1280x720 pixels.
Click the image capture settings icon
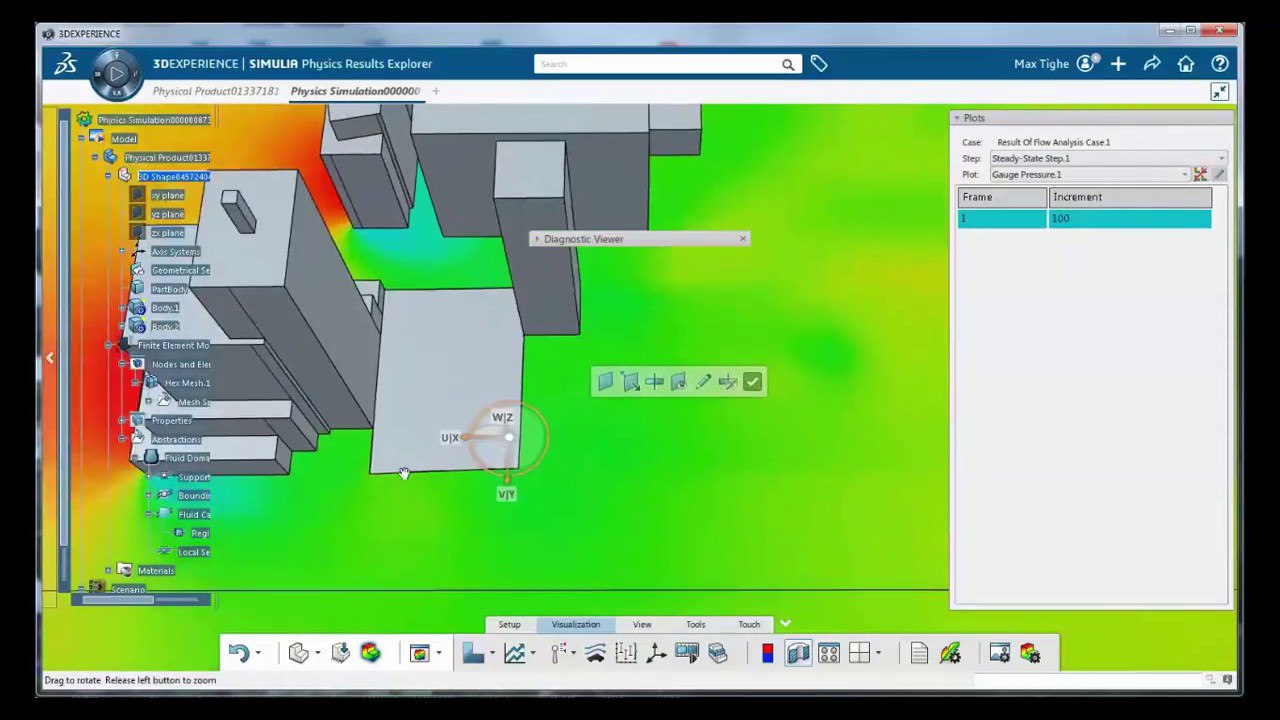tap(999, 653)
